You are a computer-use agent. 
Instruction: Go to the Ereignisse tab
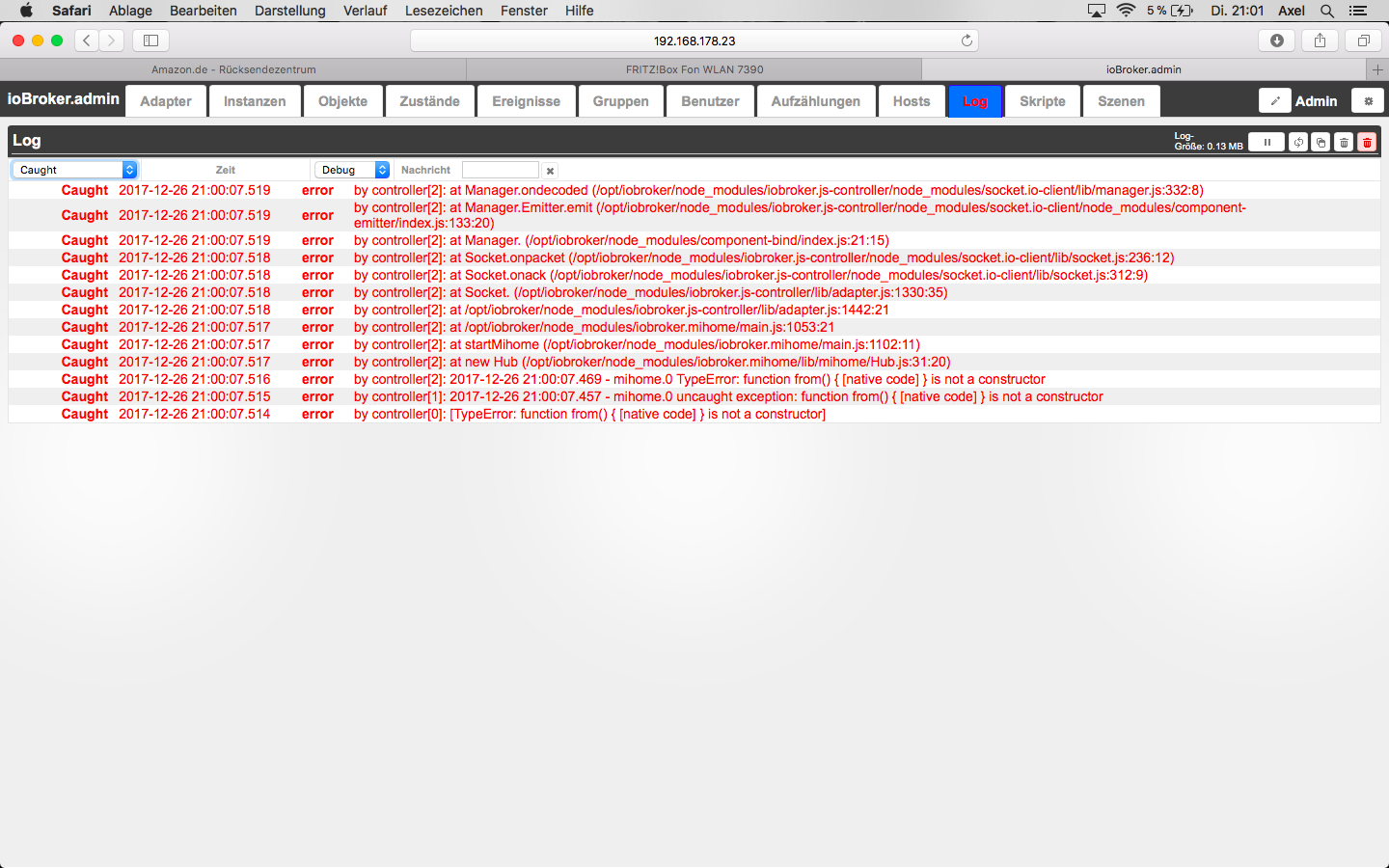[x=527, y=101]
